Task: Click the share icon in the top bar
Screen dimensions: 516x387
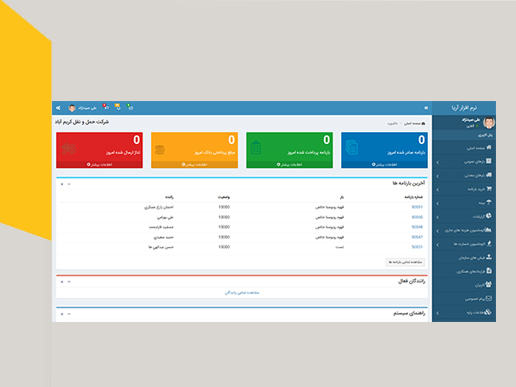Action: tap(58, 108)
